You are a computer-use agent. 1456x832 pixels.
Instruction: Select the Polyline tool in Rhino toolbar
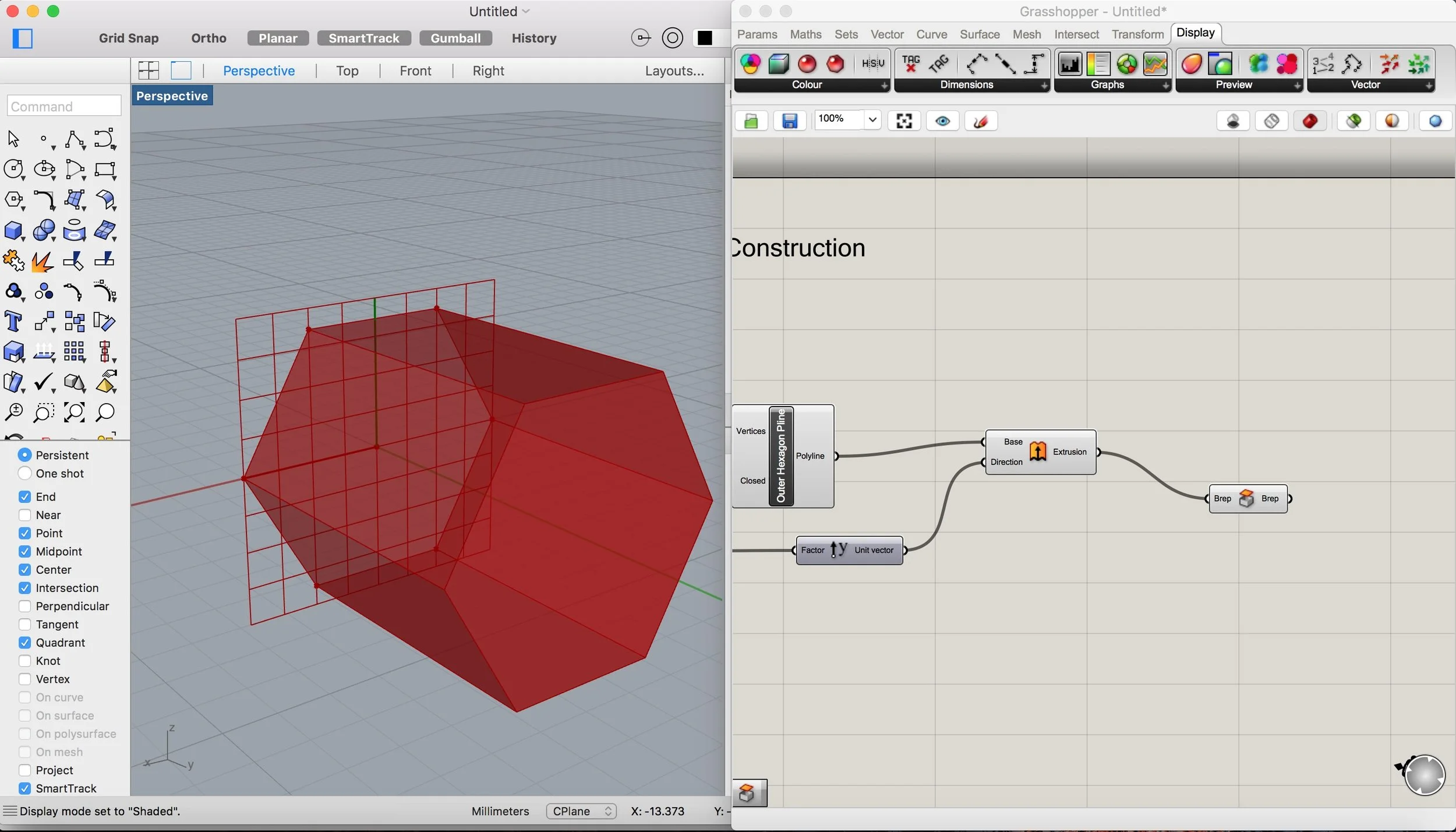pos(75,139)
